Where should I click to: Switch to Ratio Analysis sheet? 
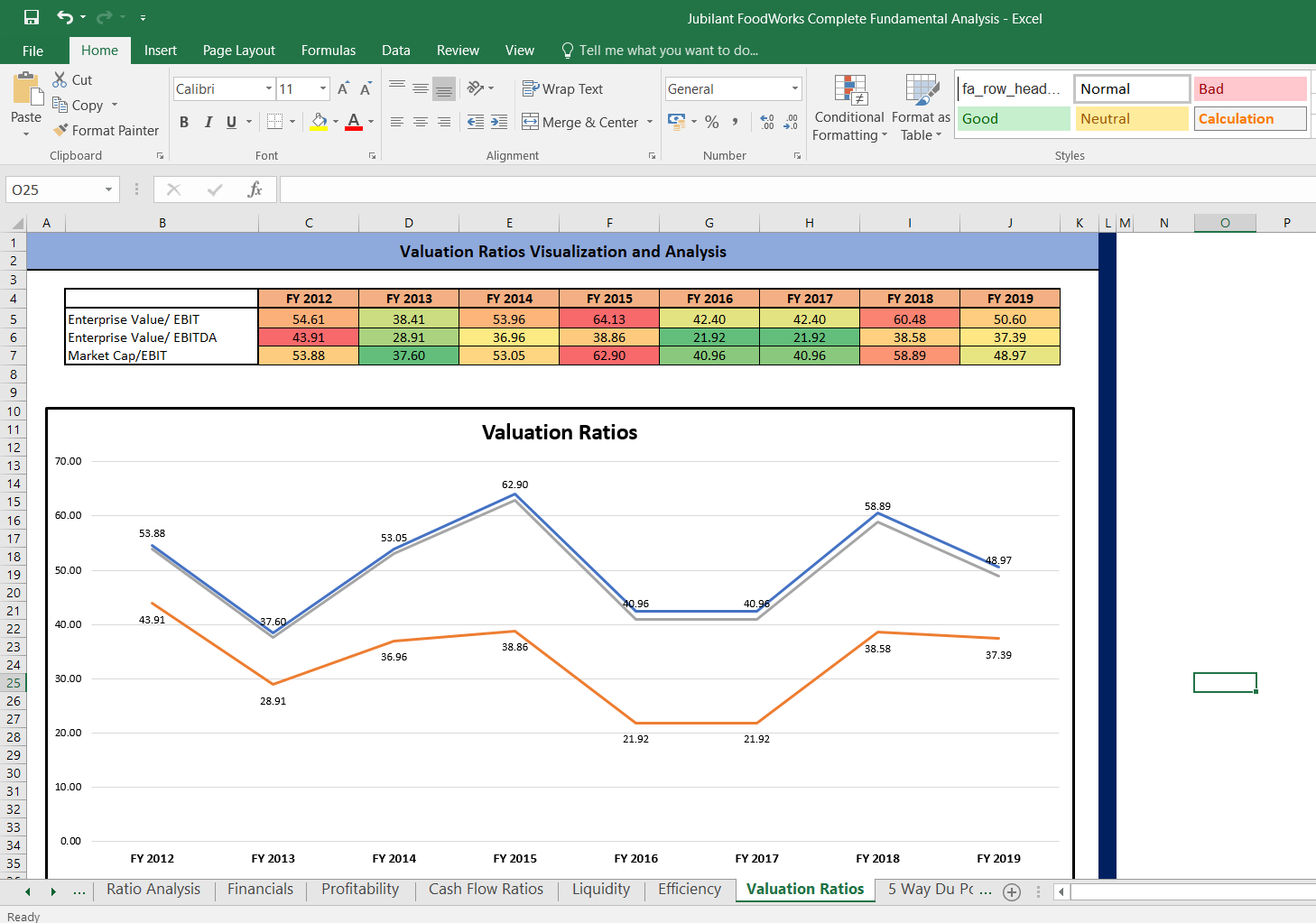point(153,889)
